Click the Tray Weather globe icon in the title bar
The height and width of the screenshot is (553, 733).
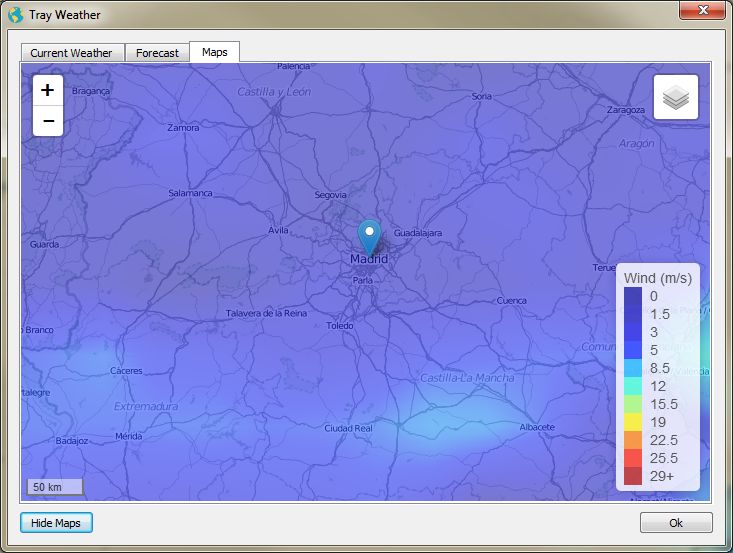15,15
